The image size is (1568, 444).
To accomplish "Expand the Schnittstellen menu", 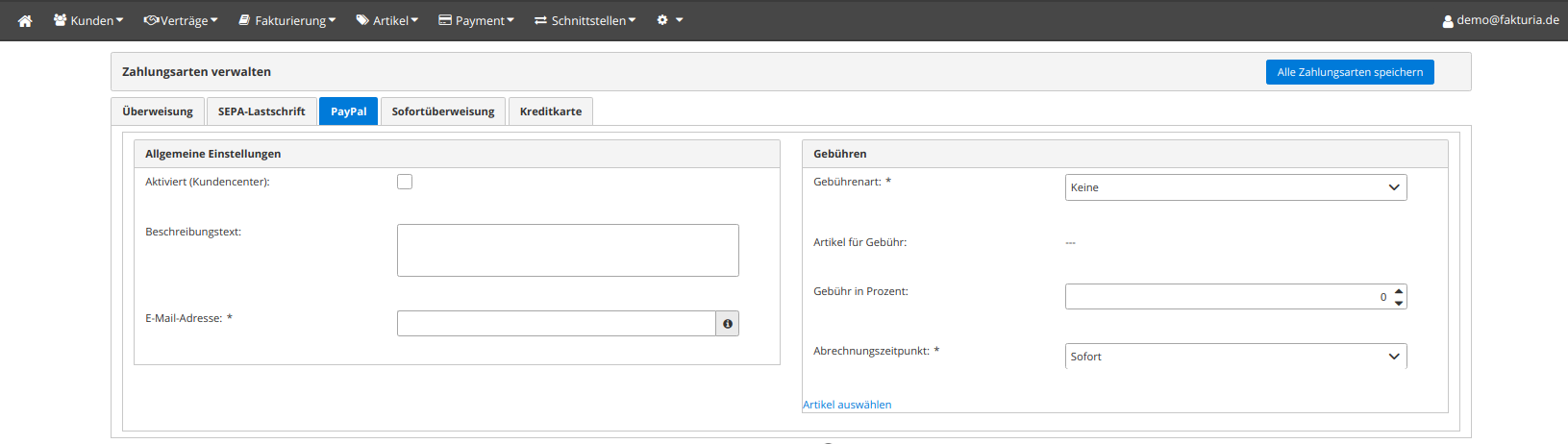I will (x=585, y=20).
